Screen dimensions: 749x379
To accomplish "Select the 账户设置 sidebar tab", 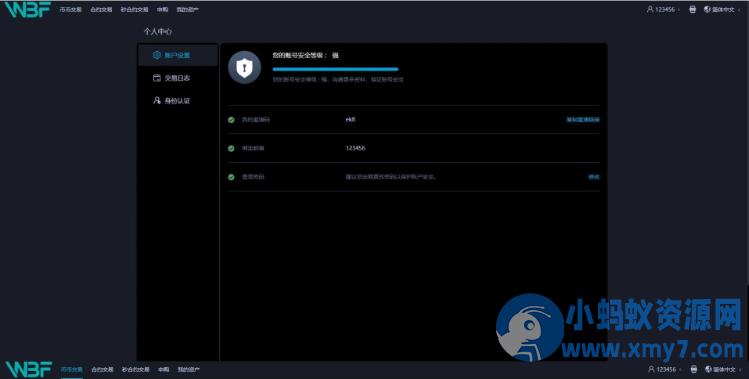I will [178, 55].
